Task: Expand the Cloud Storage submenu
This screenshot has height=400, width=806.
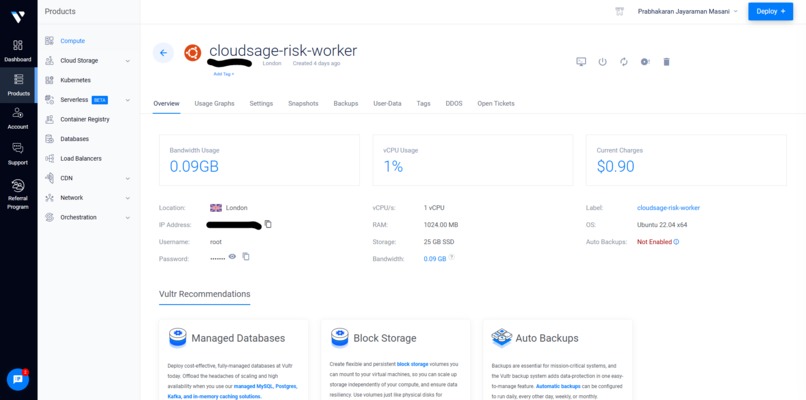Action: (x=127, y=61)
